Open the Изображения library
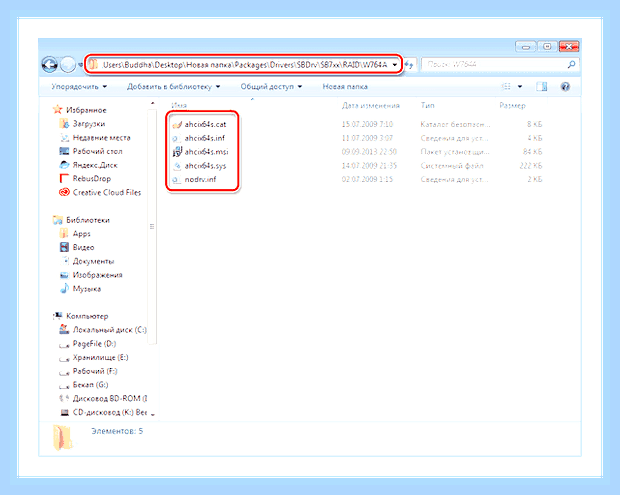The image size is (620, 495). [x=97, y=275]
